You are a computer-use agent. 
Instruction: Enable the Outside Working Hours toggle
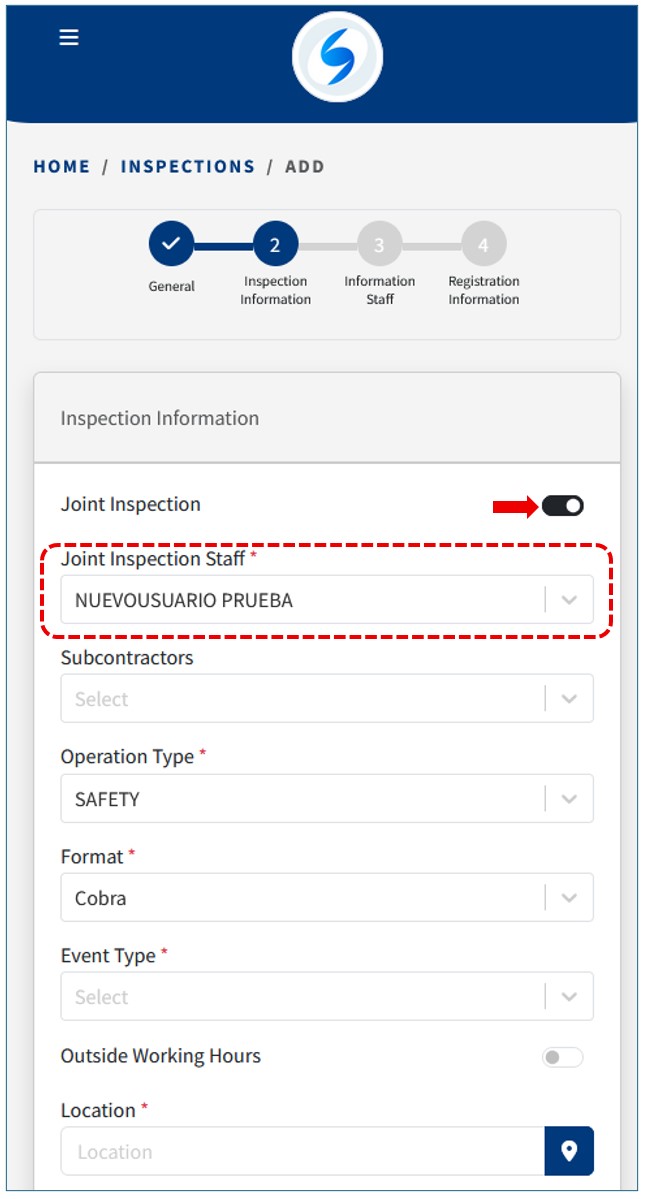pyautogui.click(x=562, y=1057)
